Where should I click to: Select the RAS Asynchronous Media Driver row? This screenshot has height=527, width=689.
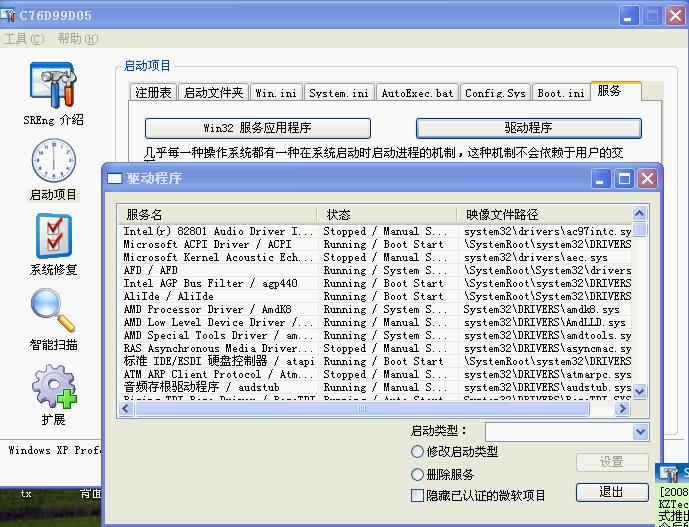pos(375,348)
